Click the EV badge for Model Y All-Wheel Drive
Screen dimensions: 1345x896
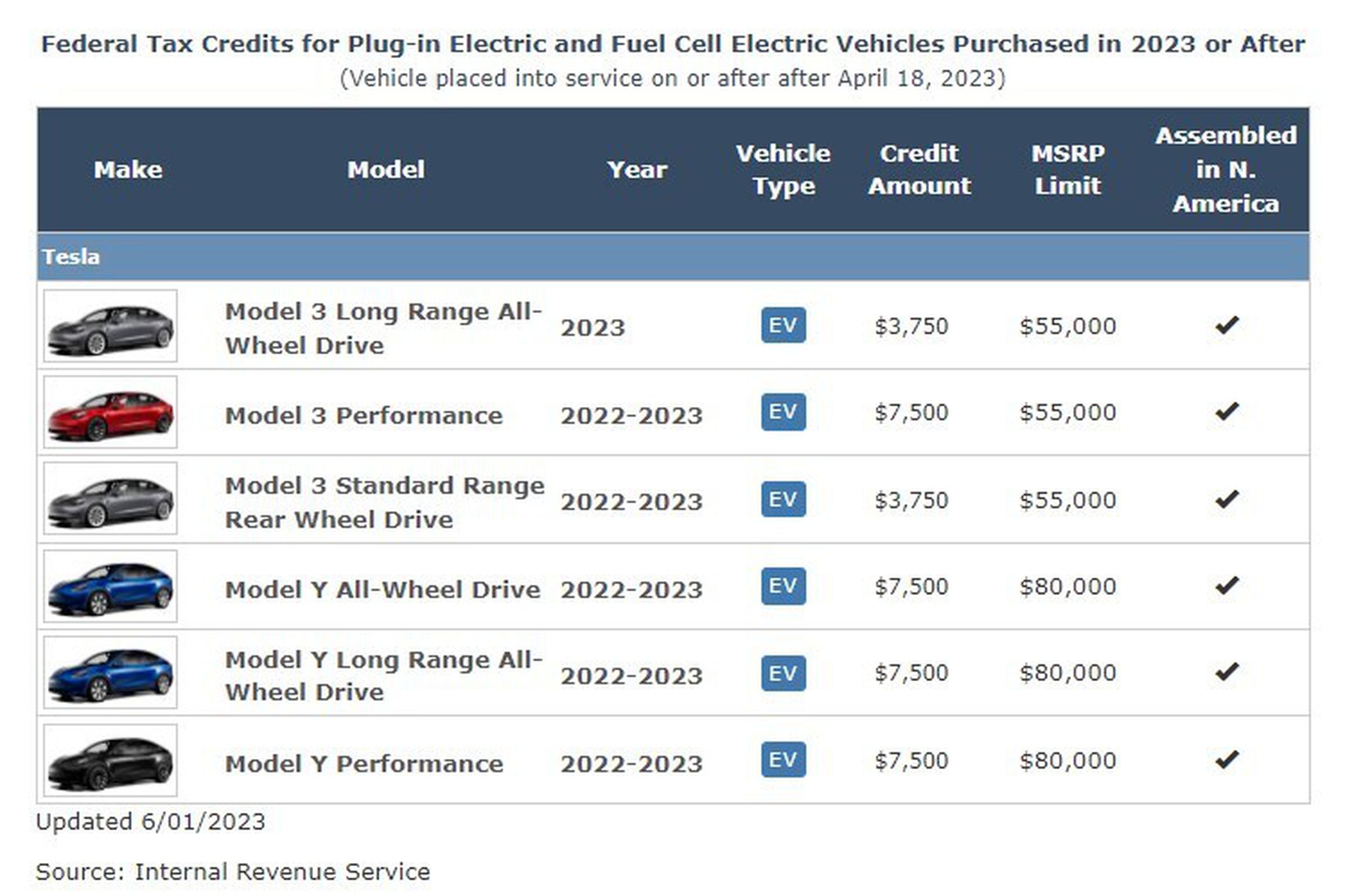783,586
